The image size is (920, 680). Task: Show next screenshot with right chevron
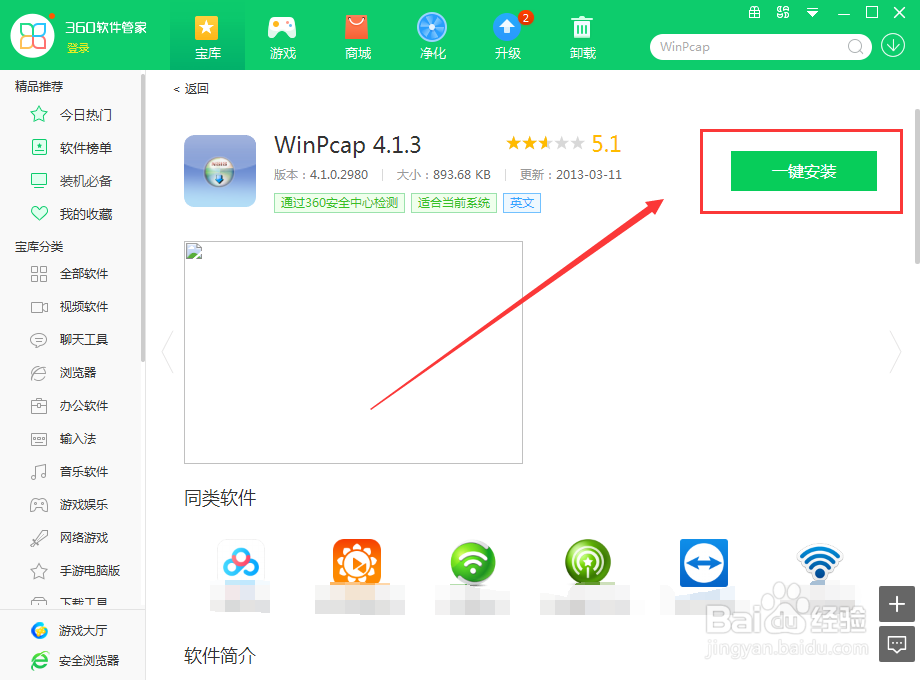[895, 352]
